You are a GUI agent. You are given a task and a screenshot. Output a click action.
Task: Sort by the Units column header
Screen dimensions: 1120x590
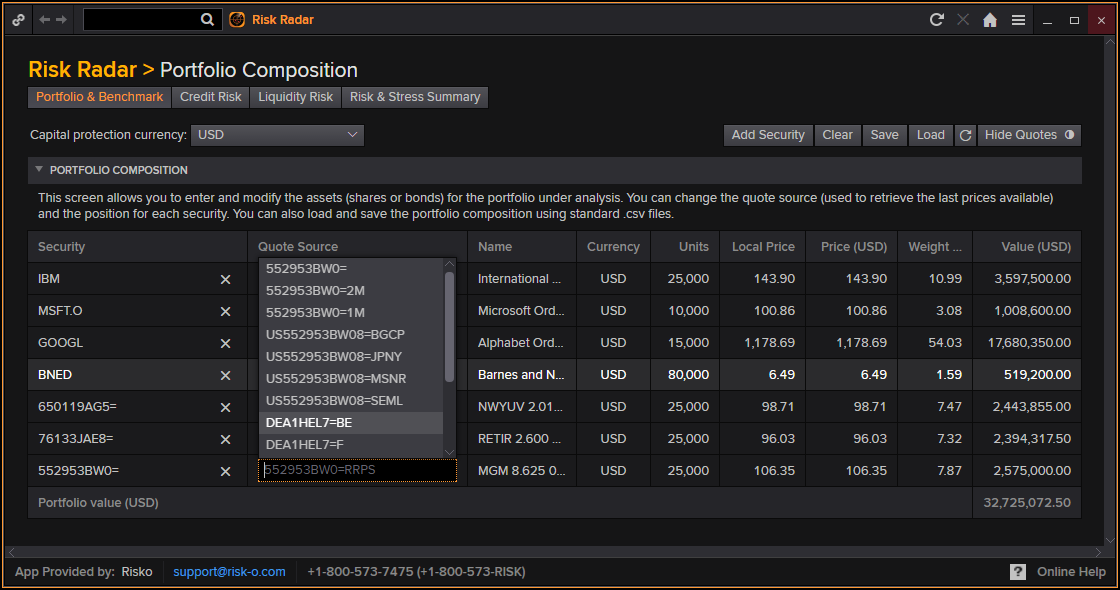685,246
